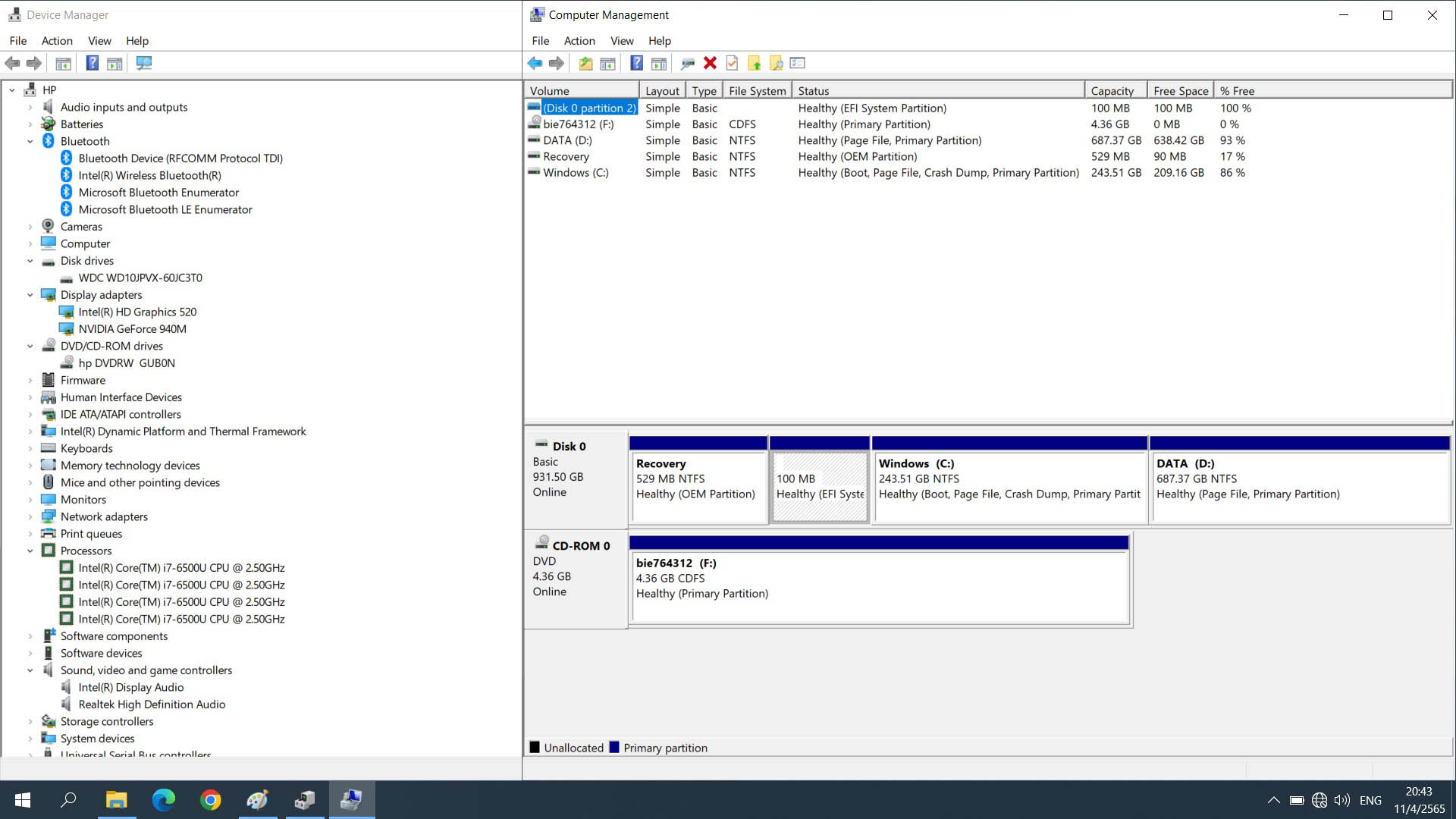Sort by the Free Space column header

pyautogui.click(x=1181, y=91)
